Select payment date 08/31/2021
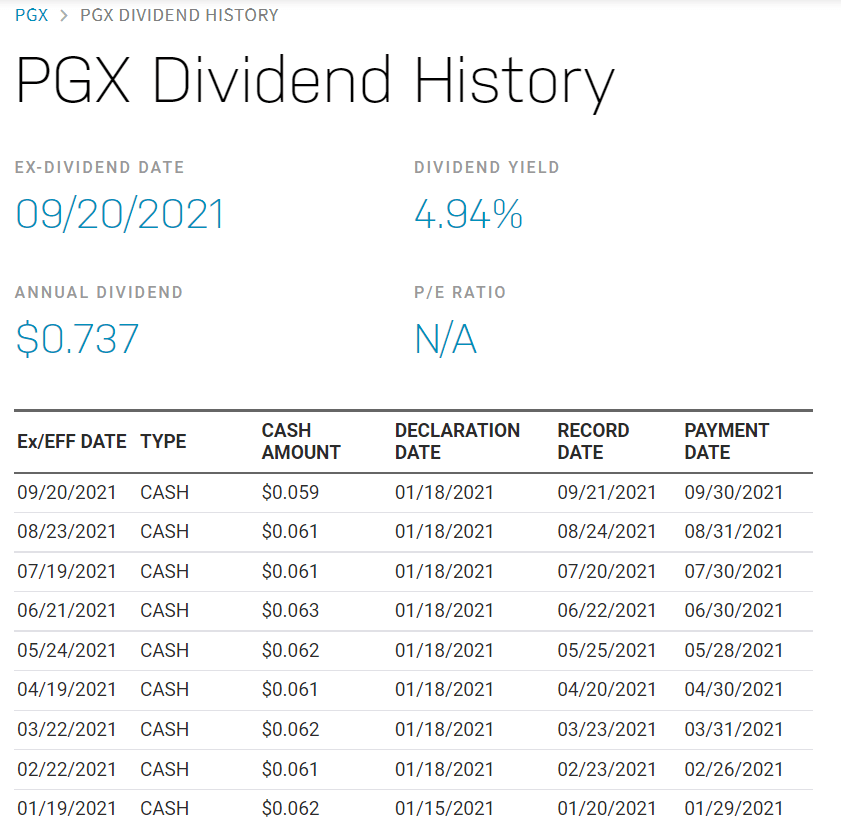 tap(734, 531)
